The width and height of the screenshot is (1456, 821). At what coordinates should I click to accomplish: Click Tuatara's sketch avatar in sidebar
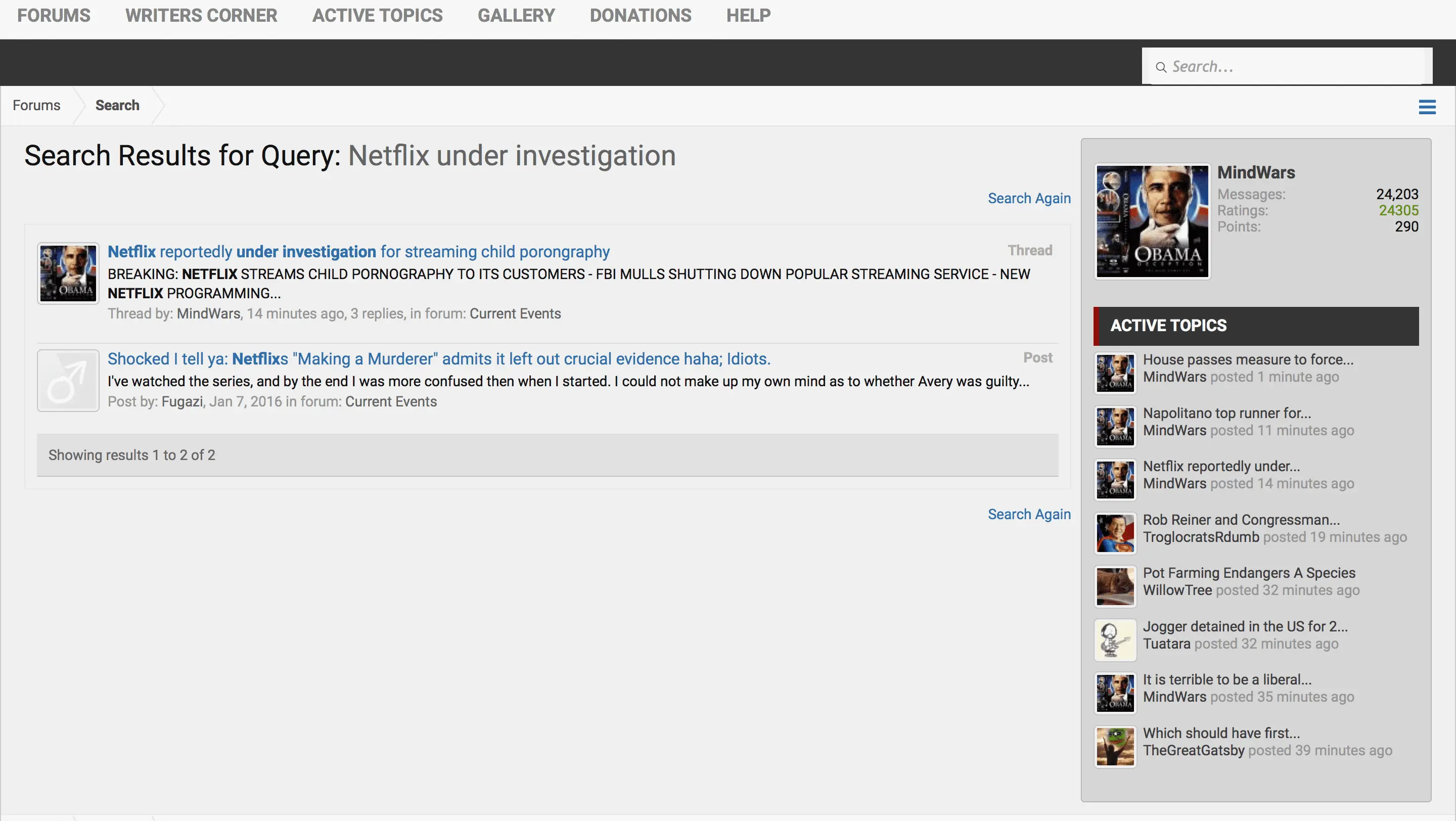pyautogui.click(x=1115, y=640)
